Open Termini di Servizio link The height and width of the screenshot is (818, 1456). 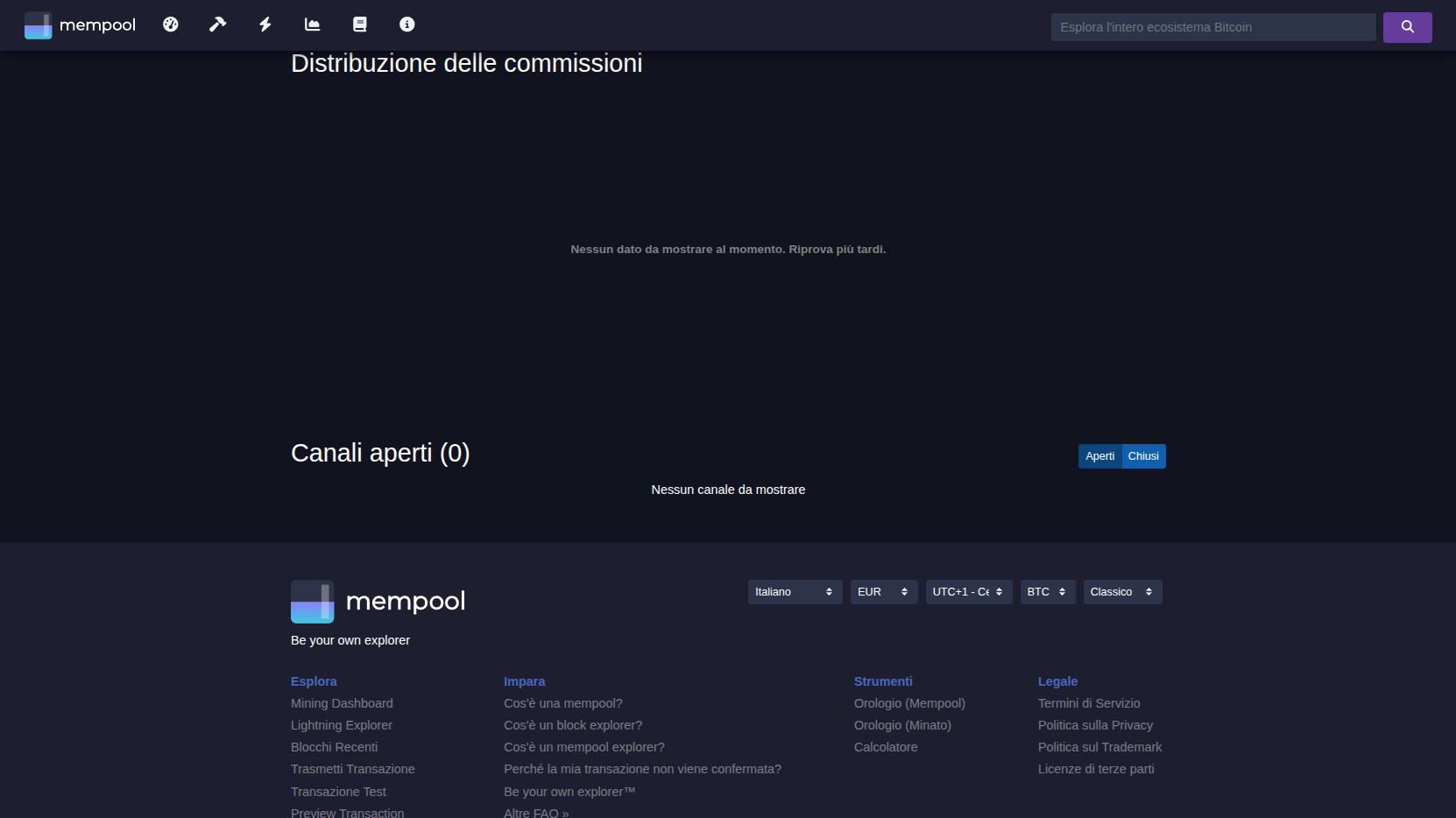pyautogui.click(x=1089, y=703)
